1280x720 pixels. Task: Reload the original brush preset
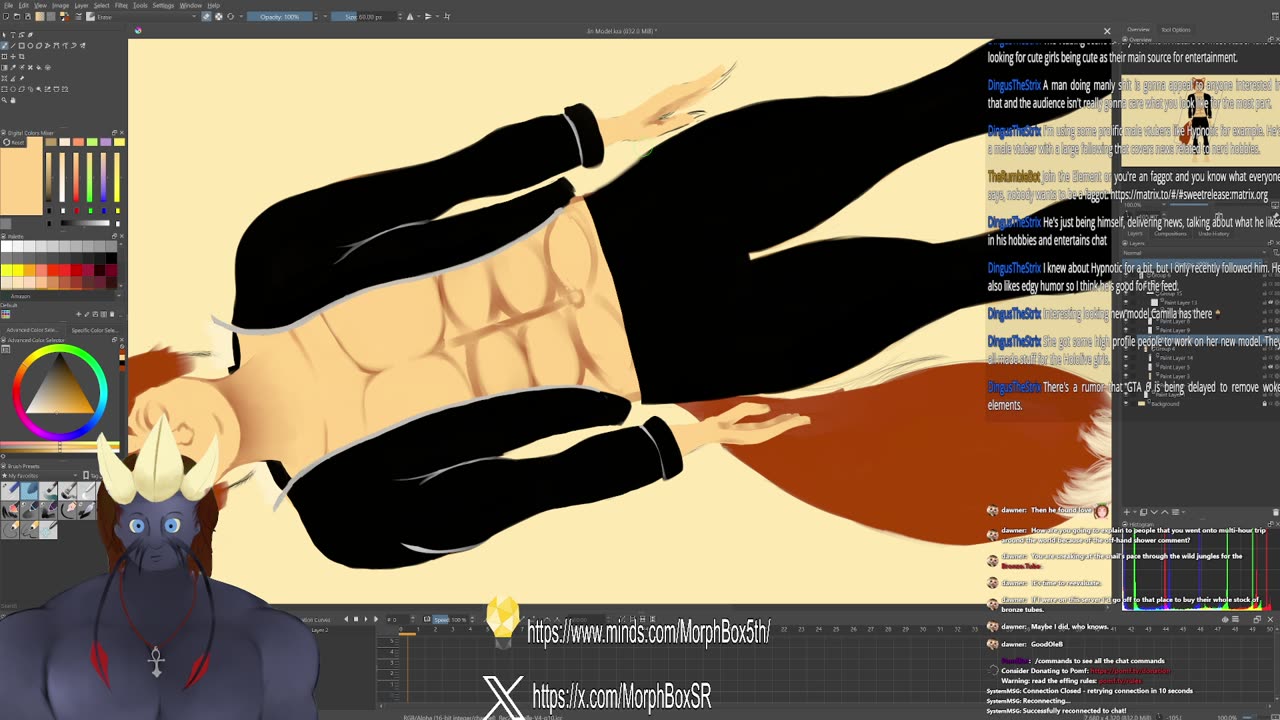tap(231, 17)
